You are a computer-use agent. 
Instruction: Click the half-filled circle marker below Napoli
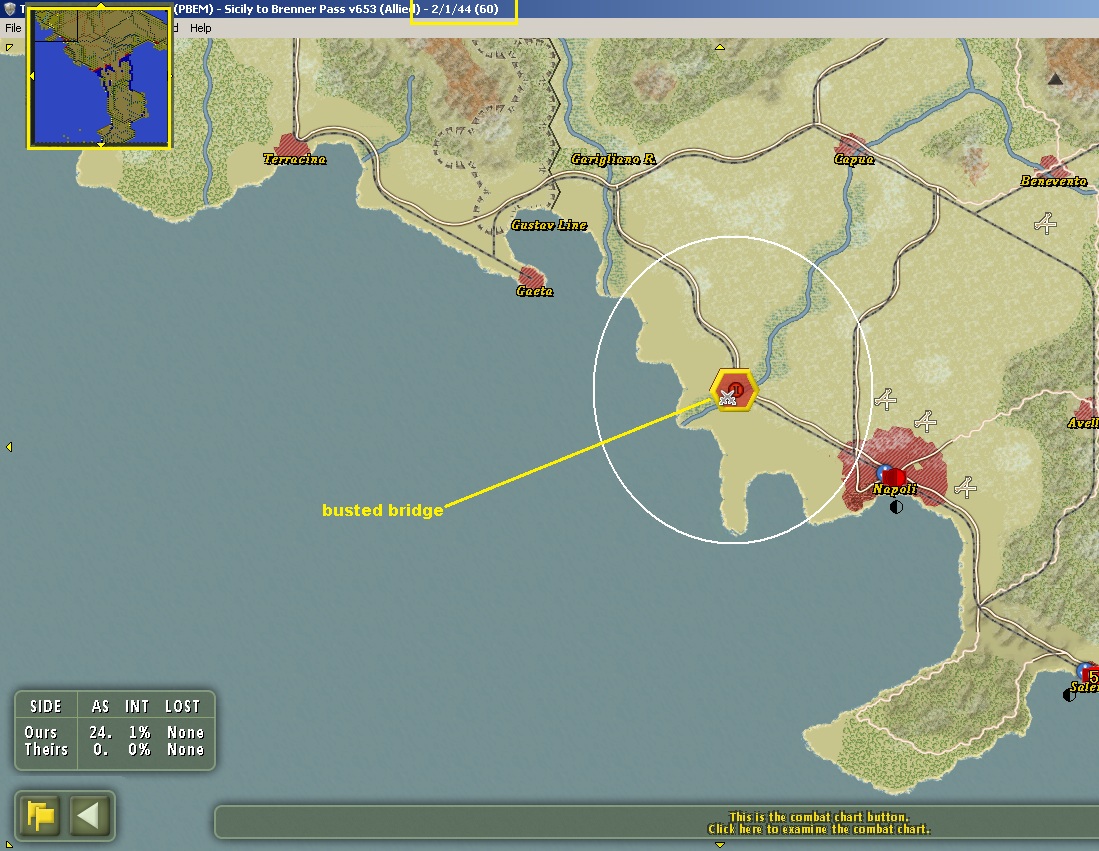click(x=896, y=507)
